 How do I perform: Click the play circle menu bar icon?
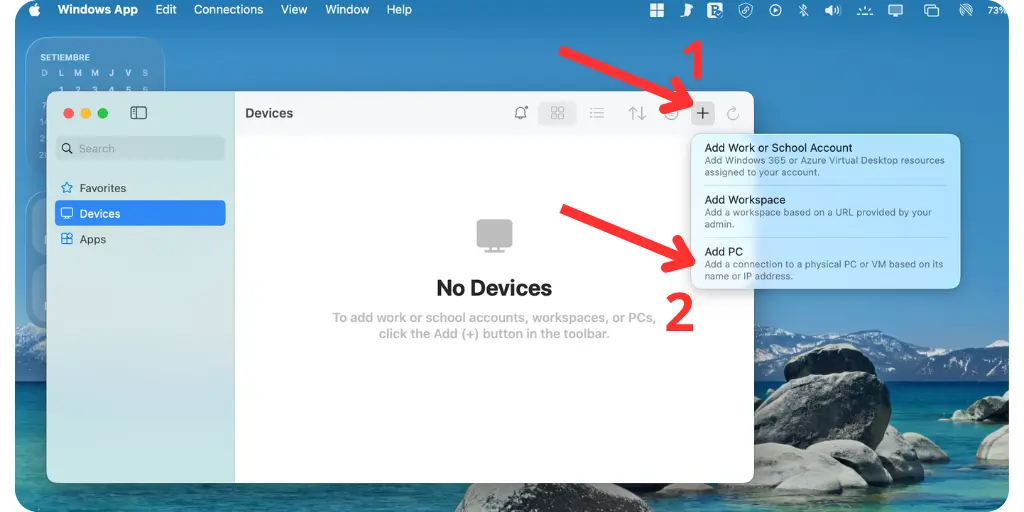tap(775, 10)
